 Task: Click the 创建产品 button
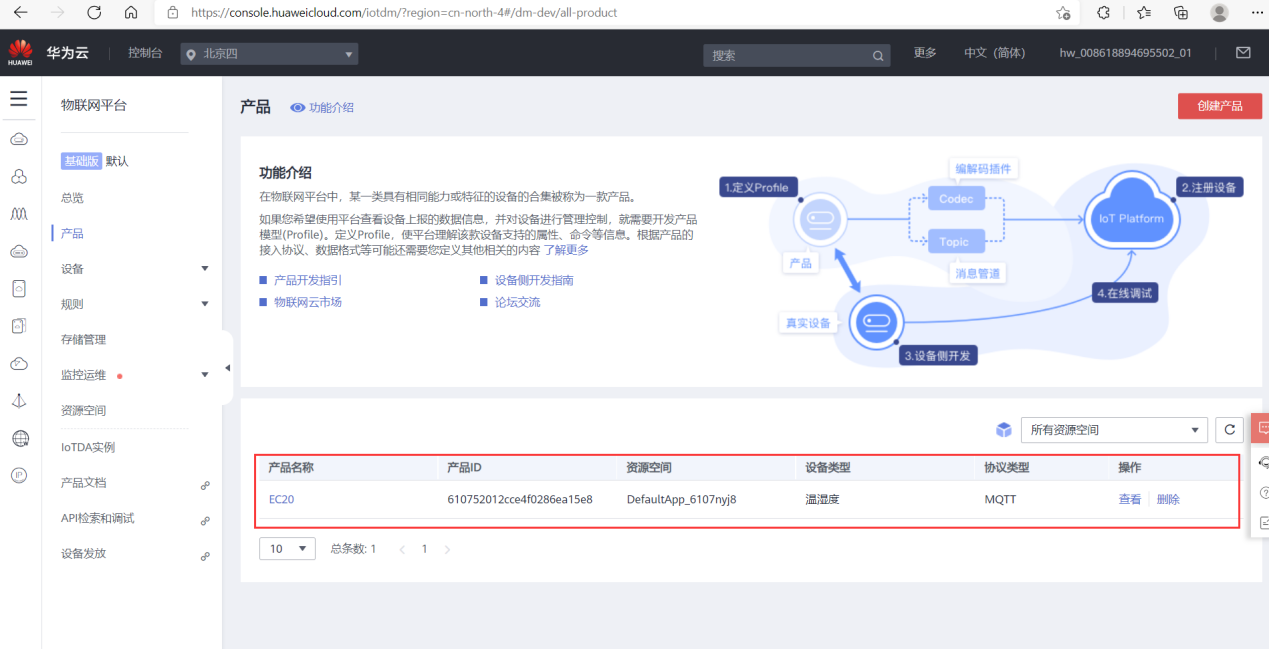pyautogui.click(x=1219, y=106)
